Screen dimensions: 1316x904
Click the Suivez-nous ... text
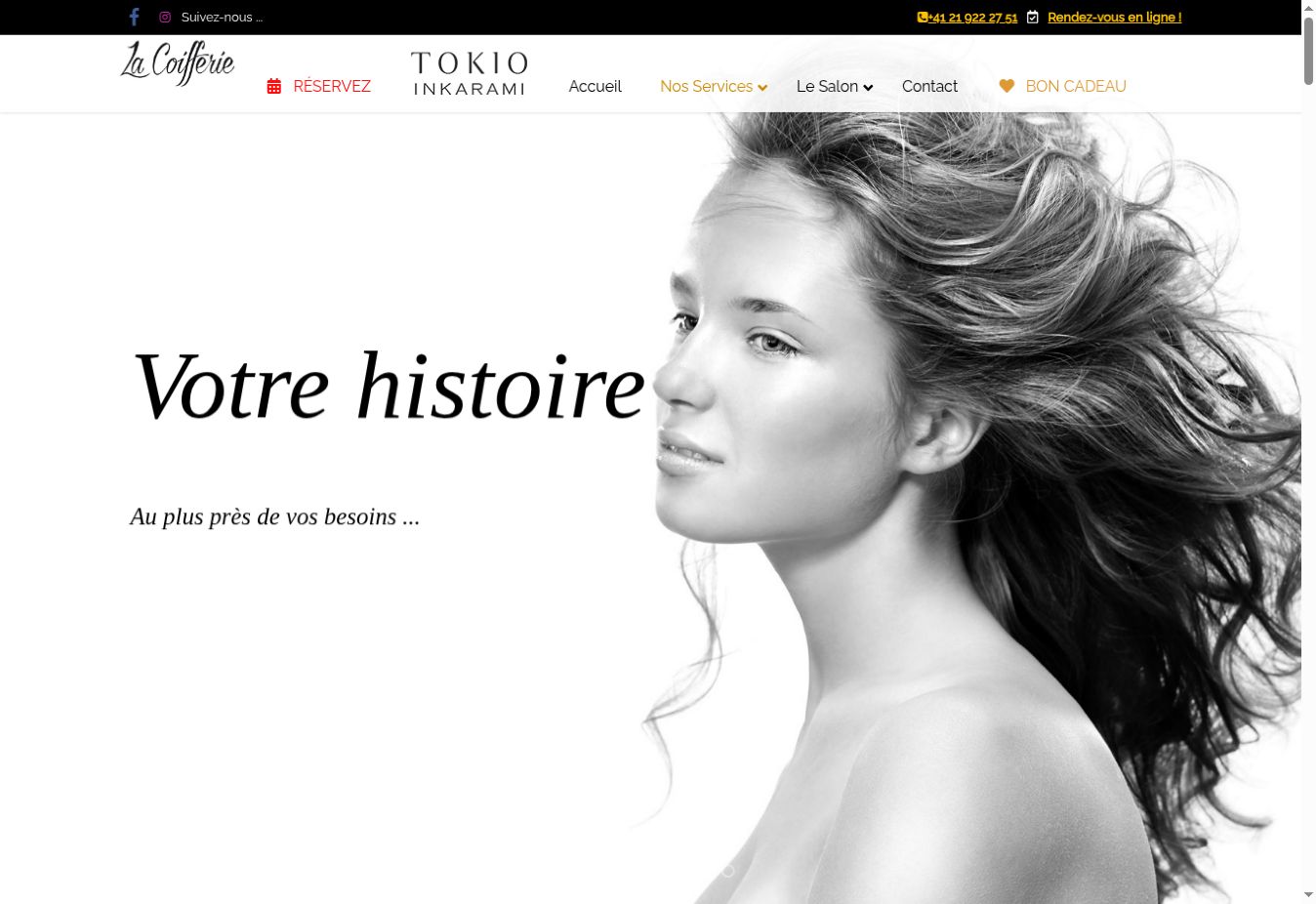(222, 18)
